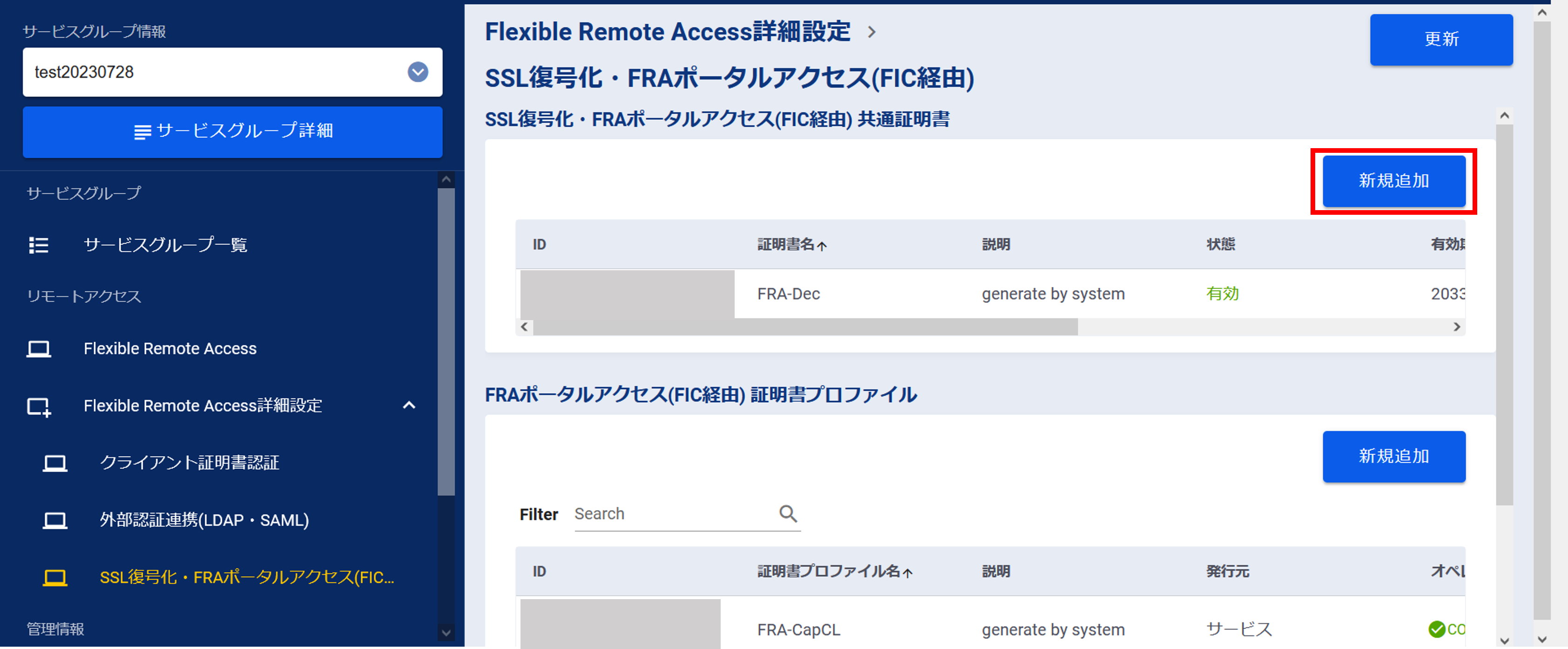The width and height of the screenshot is (1568, 649).
Task: Click the list icon beside サービスグループ一覧
Action: [38, 245]
